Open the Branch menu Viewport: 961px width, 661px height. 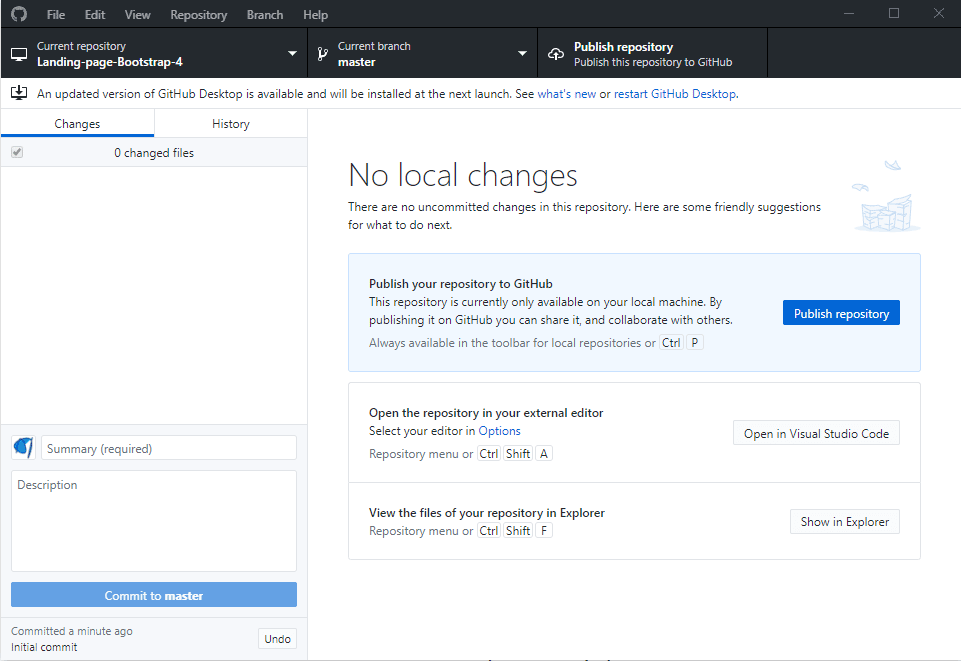pyautogui.click(x=265, y=15)
